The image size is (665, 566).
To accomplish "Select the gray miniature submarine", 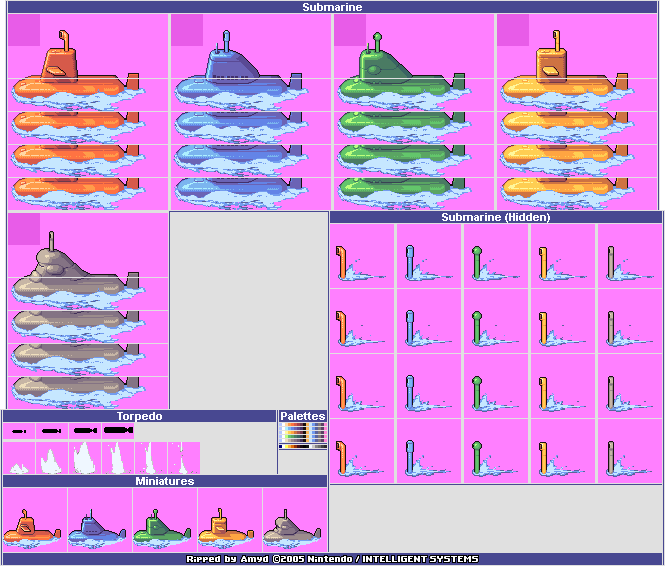I will coord(292,527).
